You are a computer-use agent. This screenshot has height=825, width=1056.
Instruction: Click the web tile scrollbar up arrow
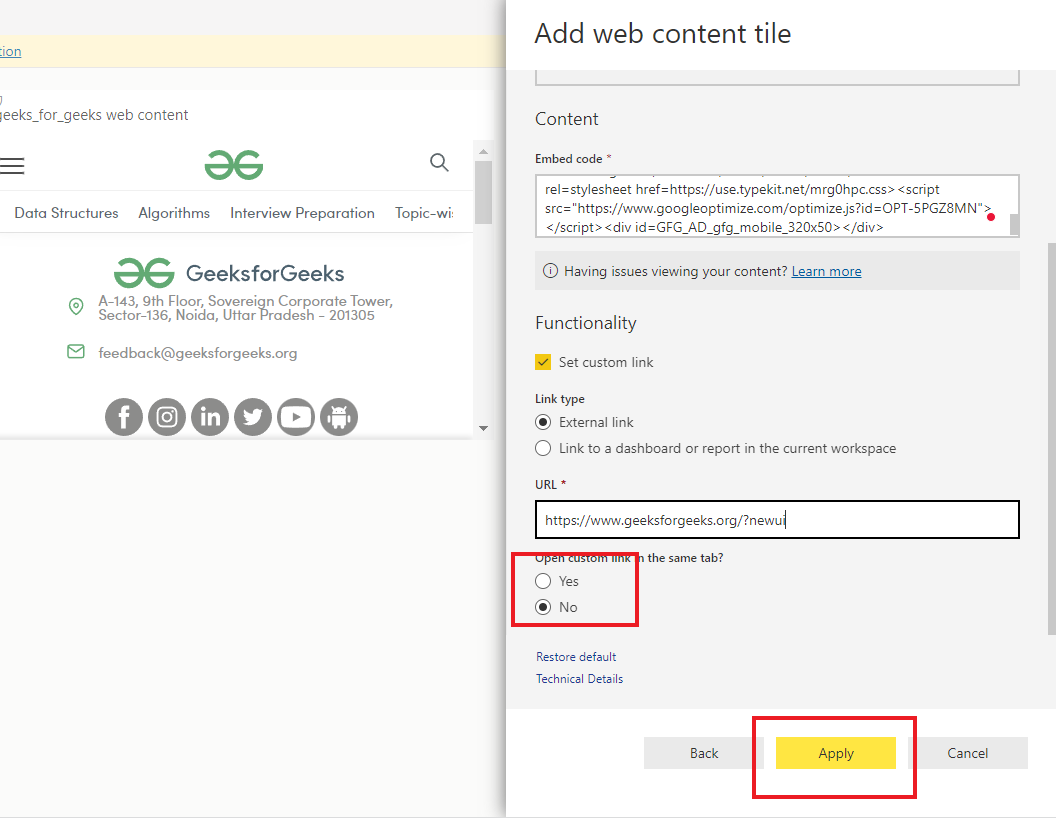(484, 152)
